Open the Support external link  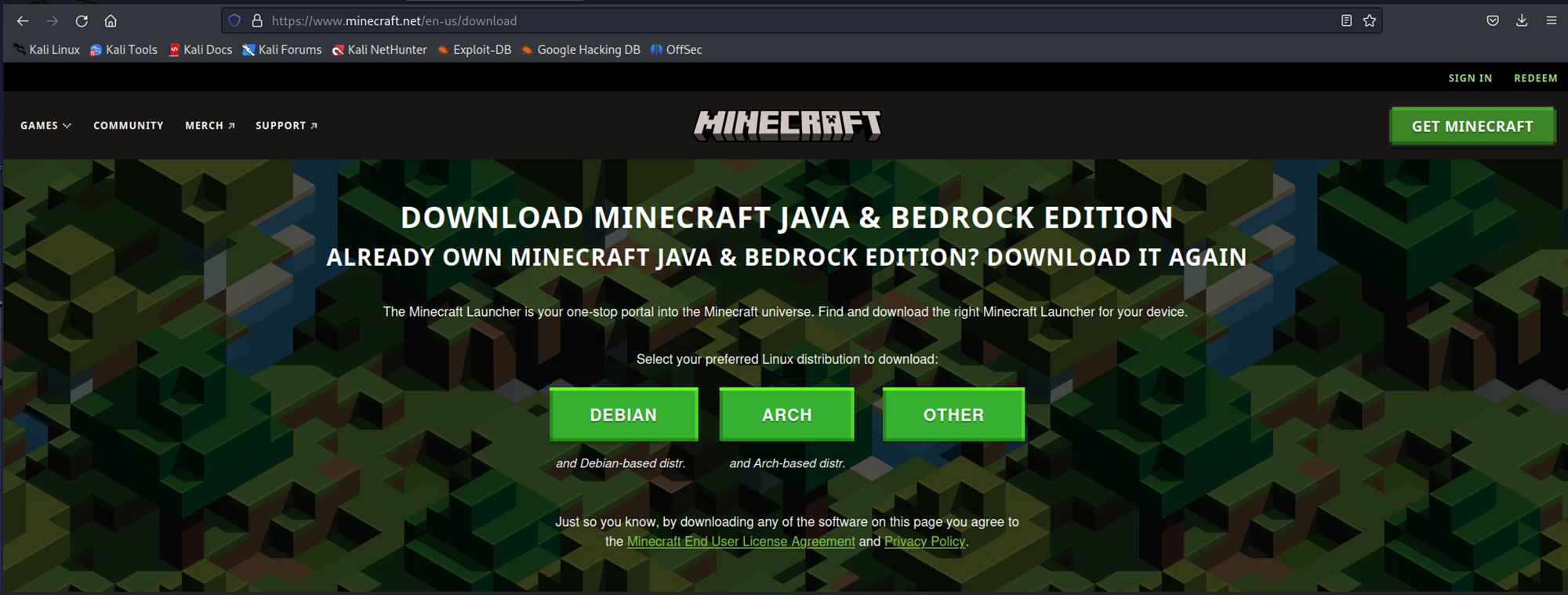tap(286, 125)
